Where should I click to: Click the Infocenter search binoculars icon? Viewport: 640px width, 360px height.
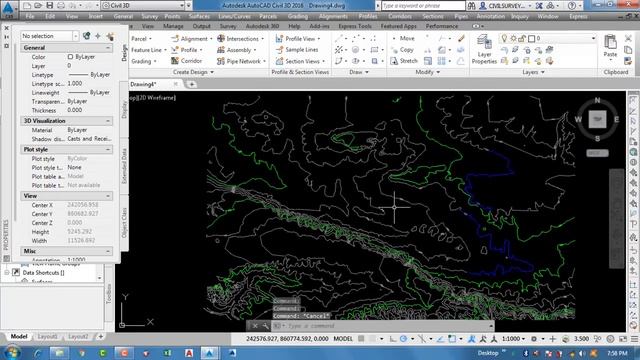(x=471, y=6)
